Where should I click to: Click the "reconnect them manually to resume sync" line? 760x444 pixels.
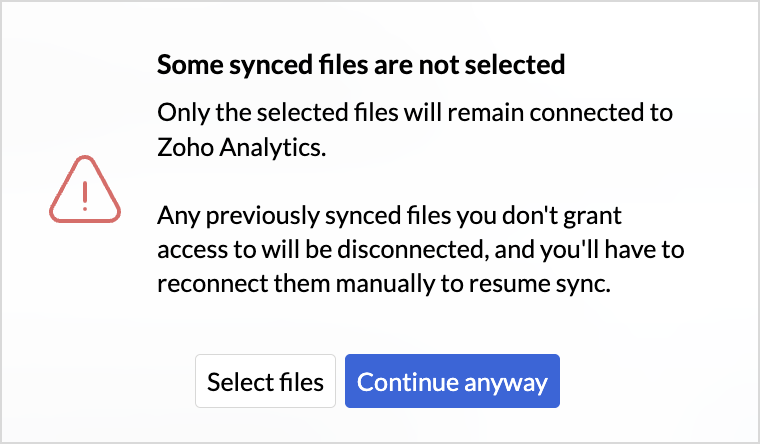tap(382, 283)
